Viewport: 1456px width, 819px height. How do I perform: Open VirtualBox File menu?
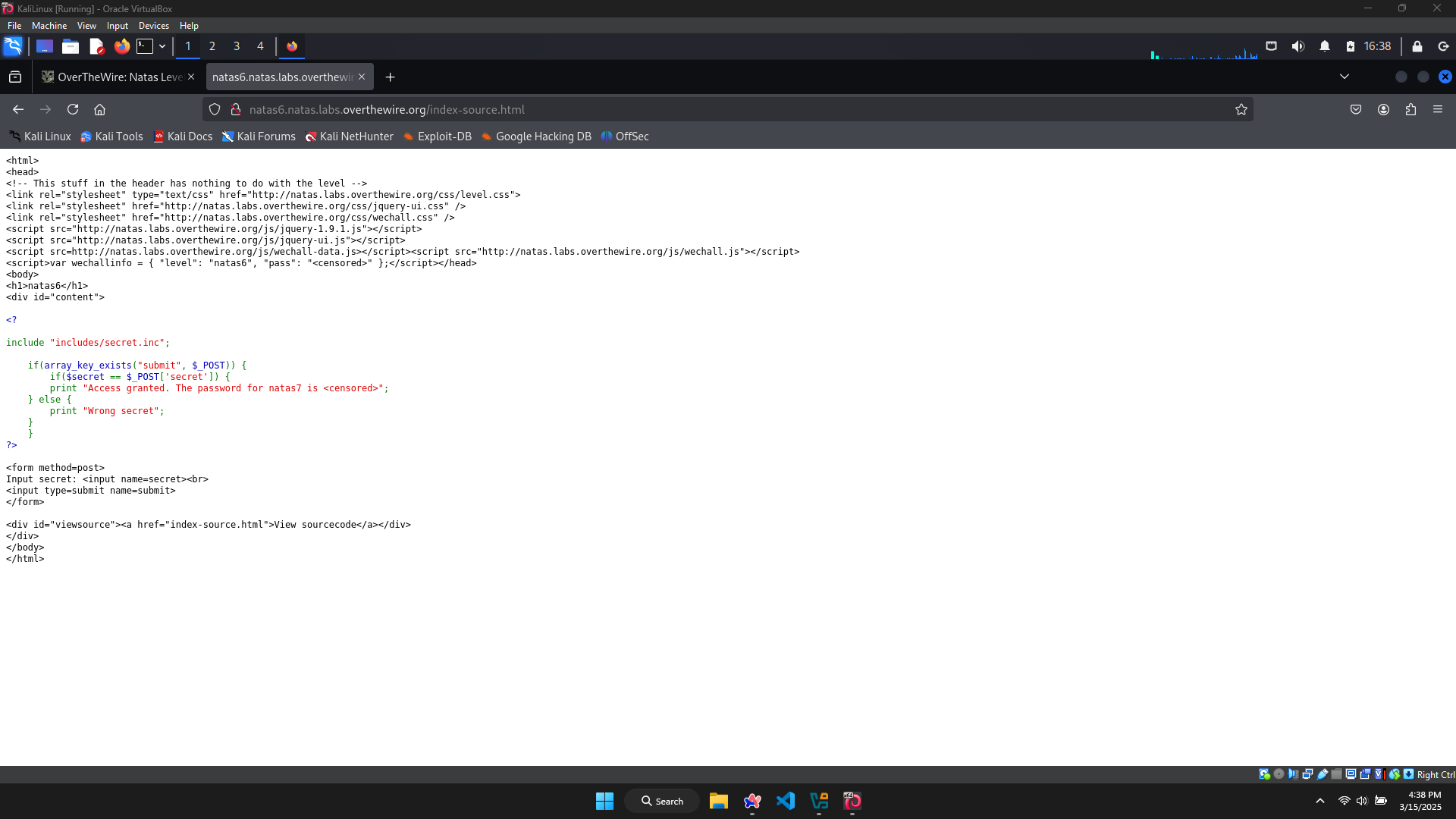coord(14,26)
